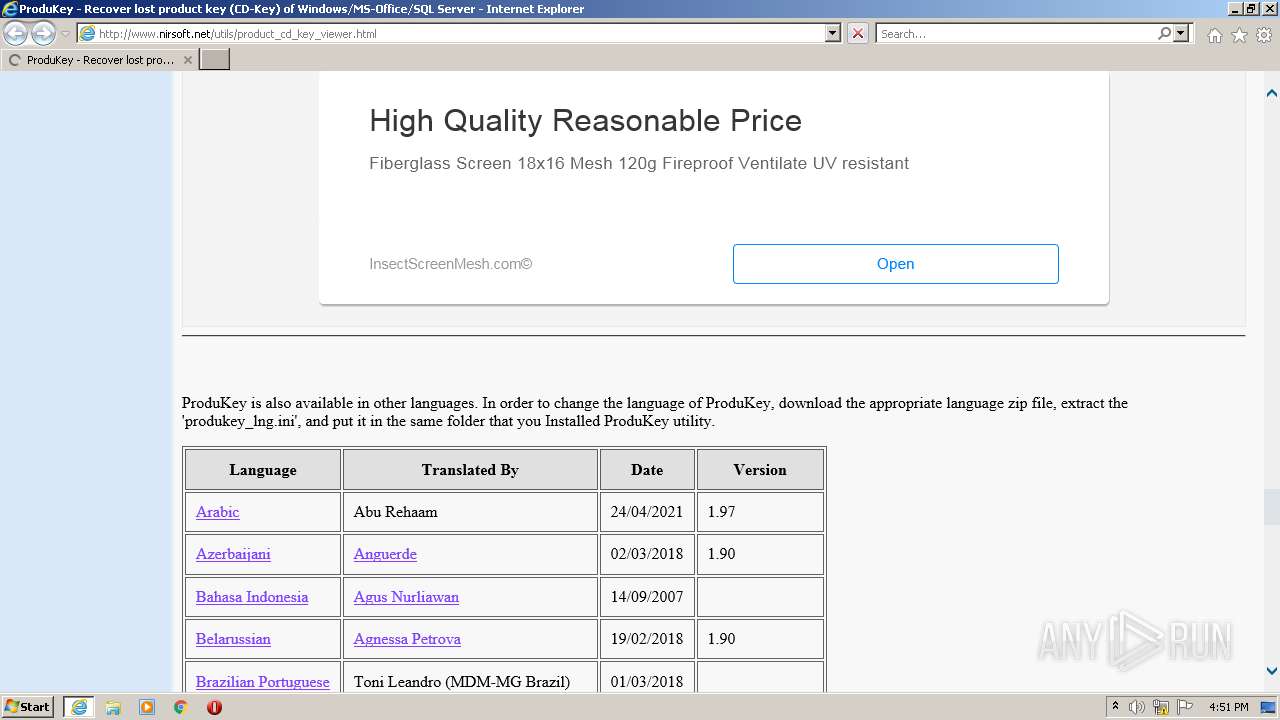Screen dimensions: 1280x720
Task: Open a new blank tab
Action: (x=215, y=60)
